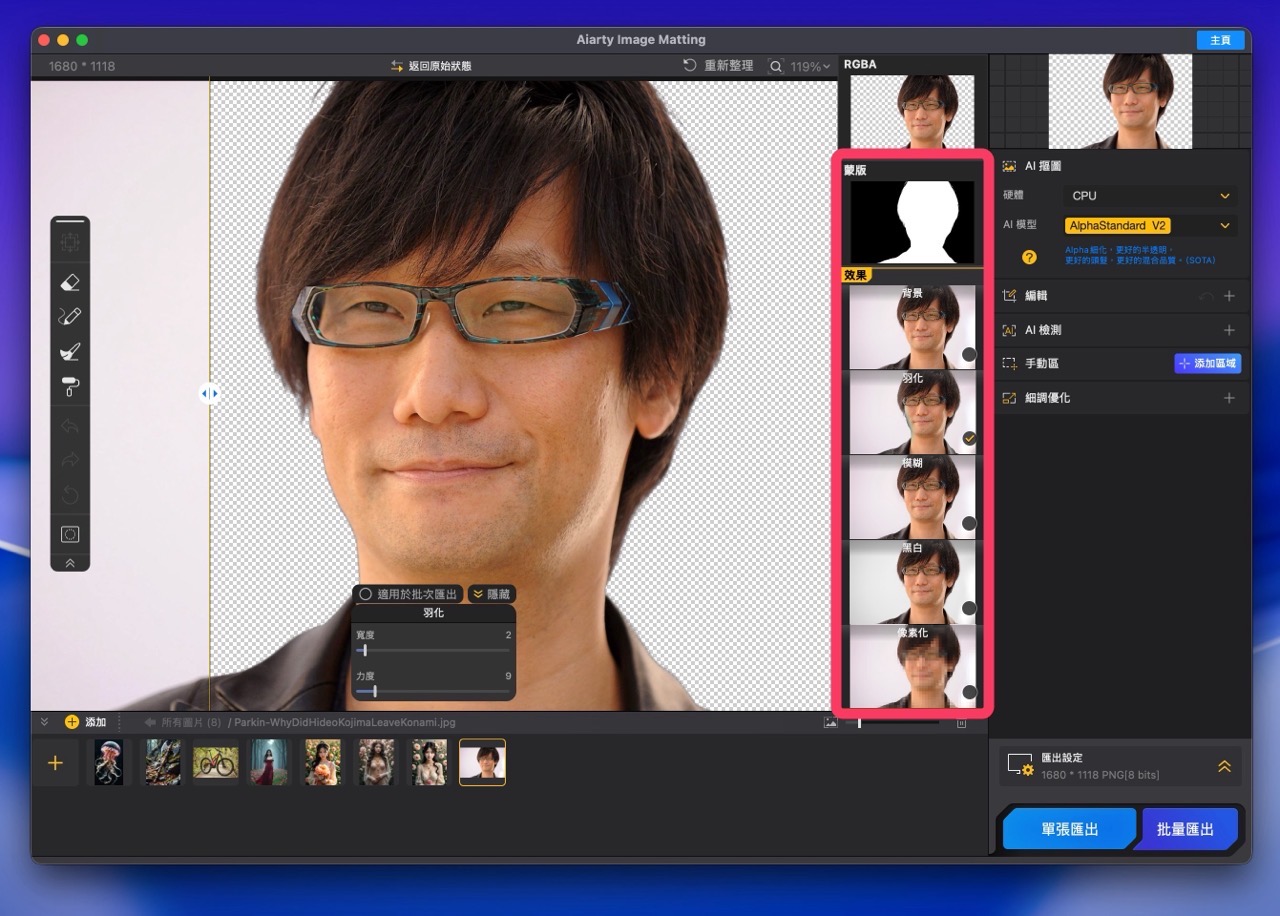Select the Pencil drawing tool
This screenshot has width=1280, height=916.
coord(70,316)
